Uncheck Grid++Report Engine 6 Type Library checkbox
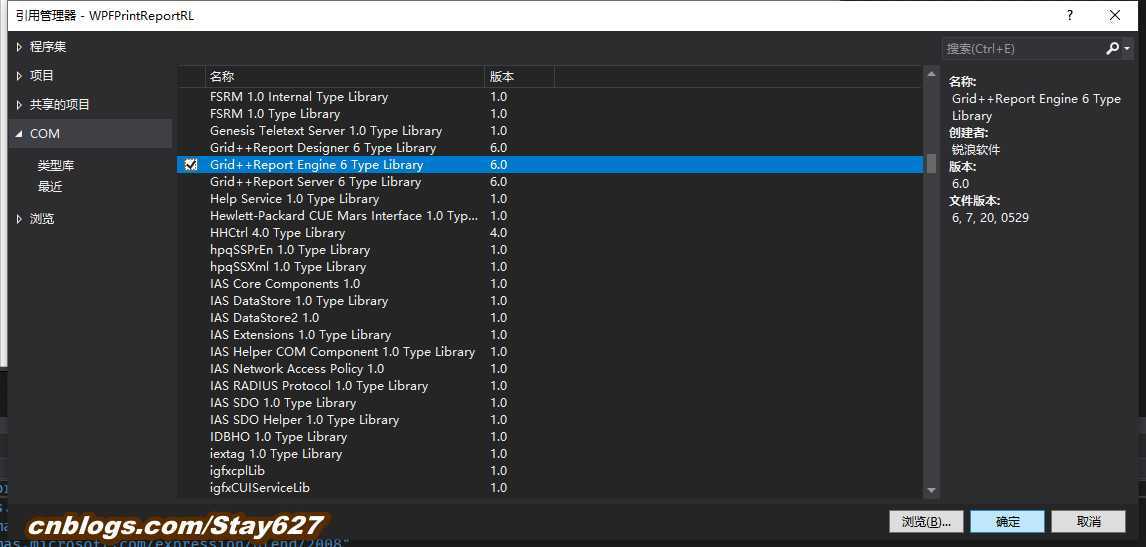 pyautogui.click(x=191, y=165)
